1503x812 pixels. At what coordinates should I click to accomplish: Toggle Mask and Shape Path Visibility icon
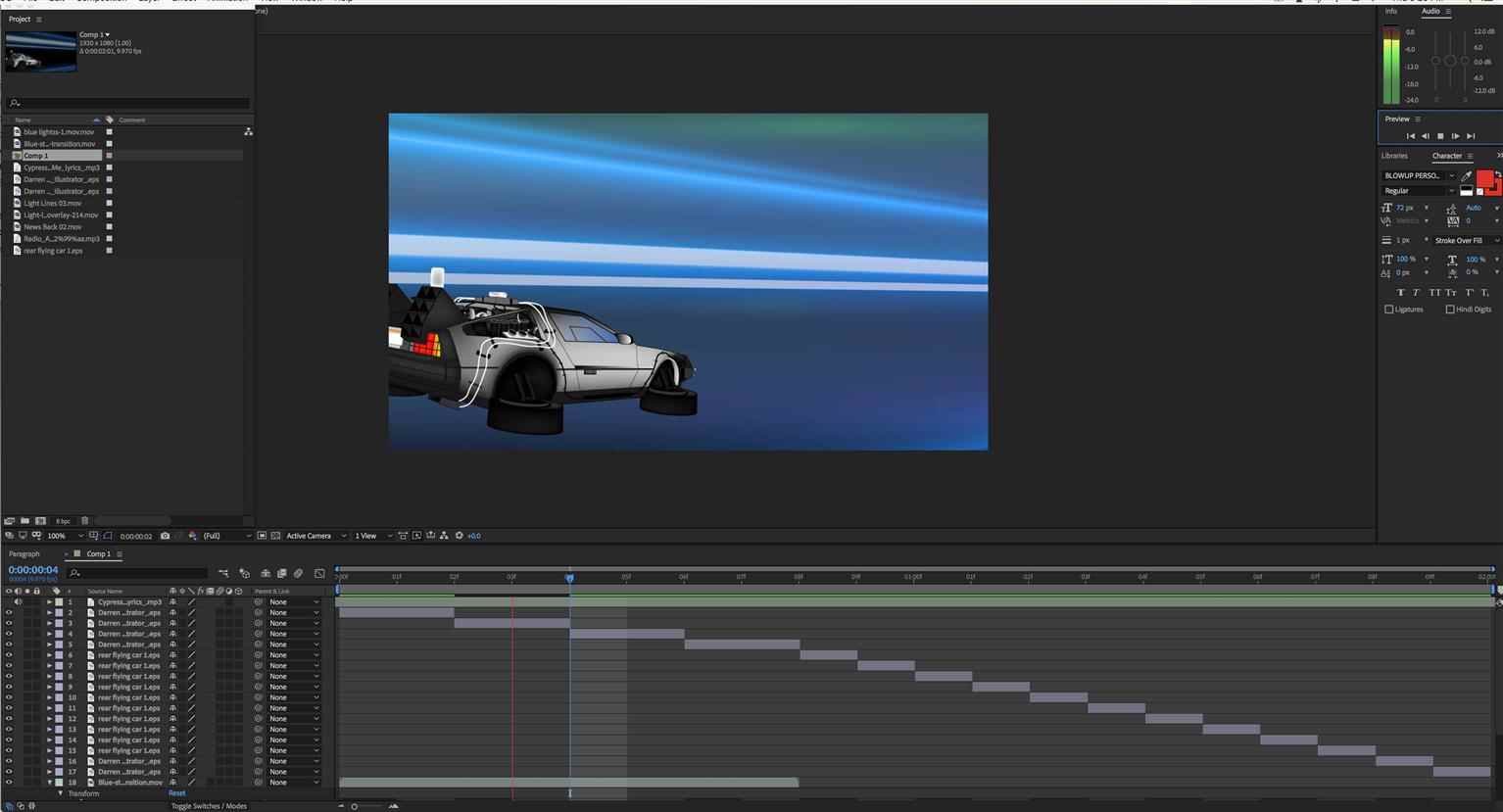(x=108, y=536)
